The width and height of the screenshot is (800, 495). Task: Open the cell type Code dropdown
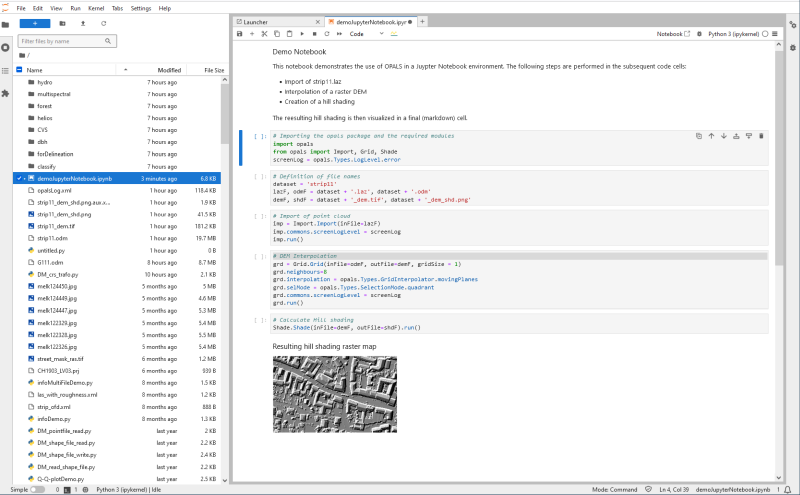click(x=364, y=34)
